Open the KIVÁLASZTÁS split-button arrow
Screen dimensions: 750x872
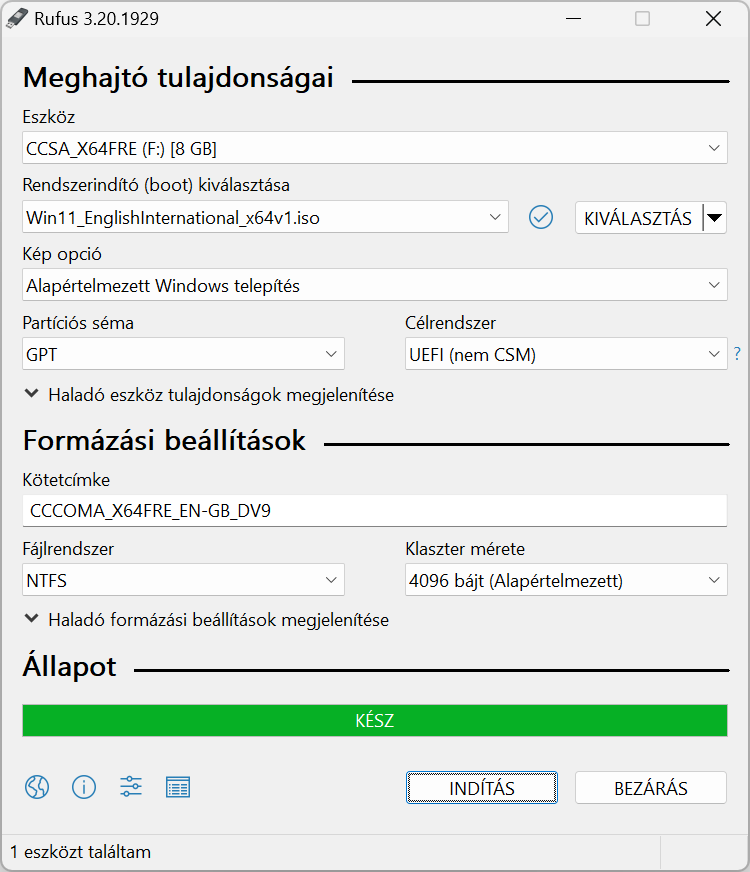714,217
